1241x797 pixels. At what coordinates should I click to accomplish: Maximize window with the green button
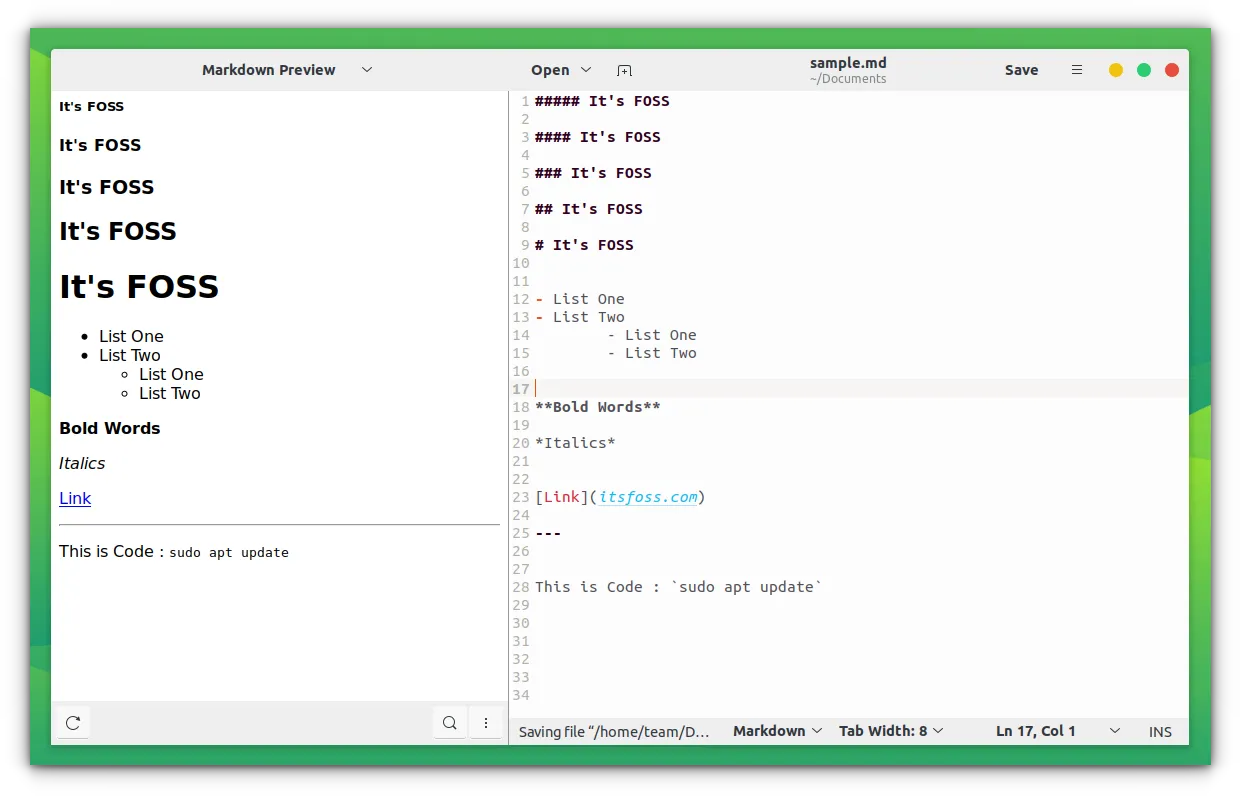(1144, 70)
